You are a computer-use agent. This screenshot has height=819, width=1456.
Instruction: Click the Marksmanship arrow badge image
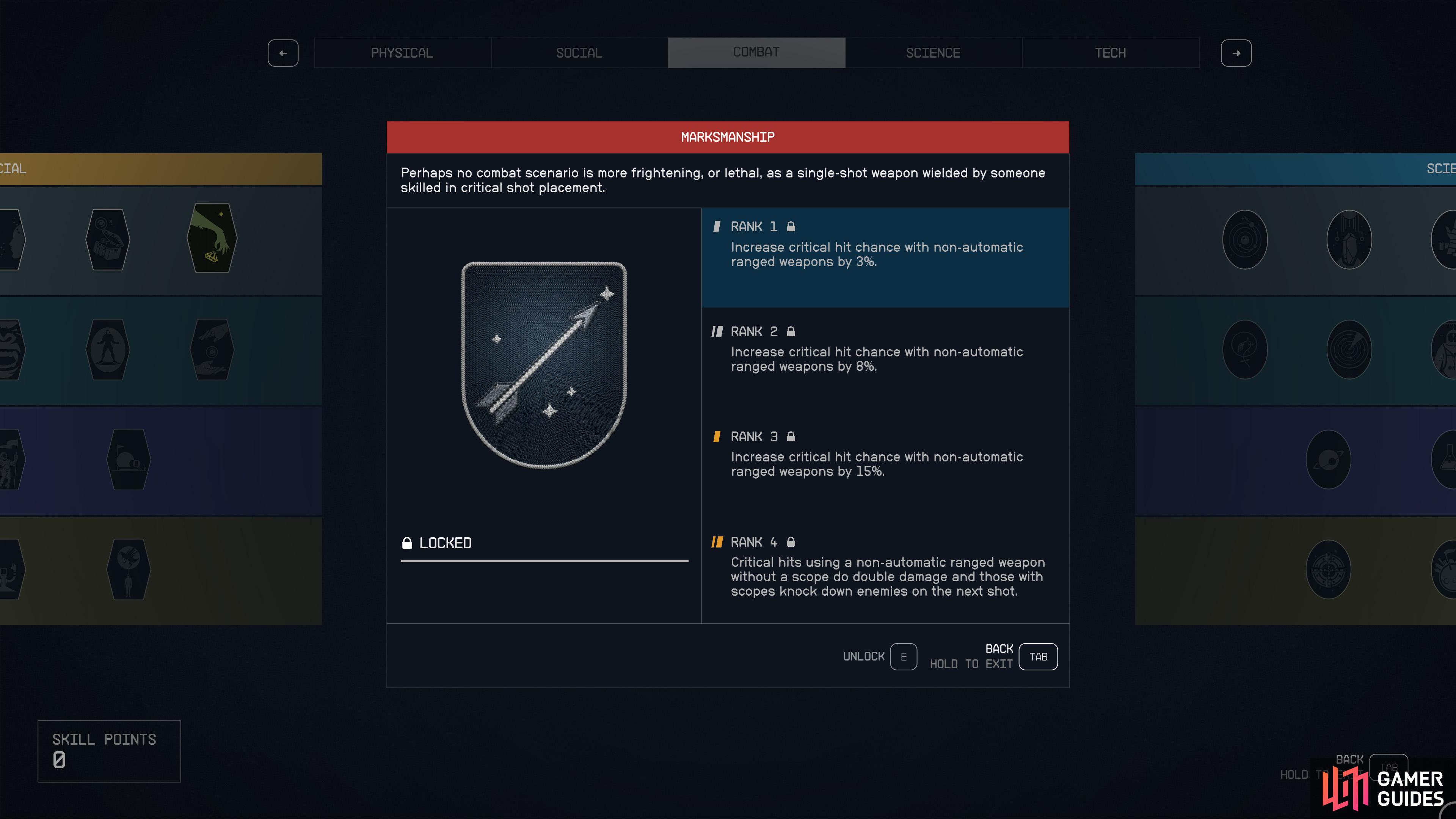tap(544, 365)
